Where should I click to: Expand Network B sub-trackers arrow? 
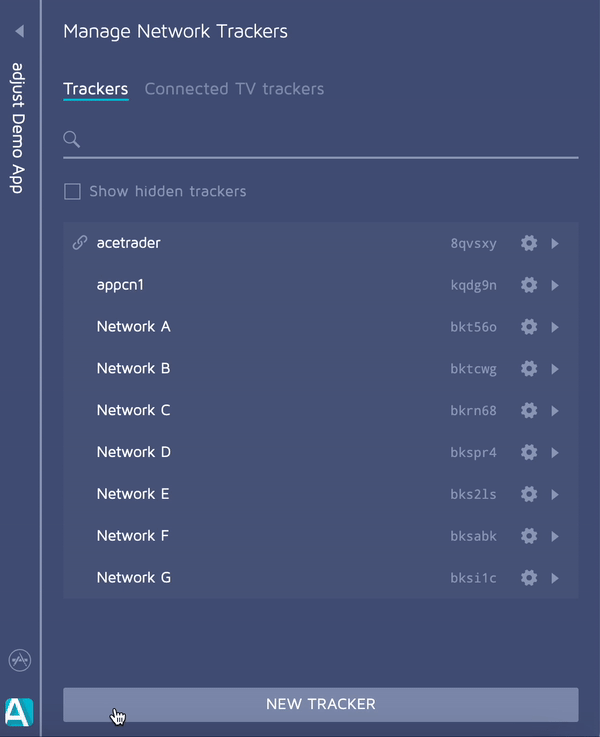[555, 369]
